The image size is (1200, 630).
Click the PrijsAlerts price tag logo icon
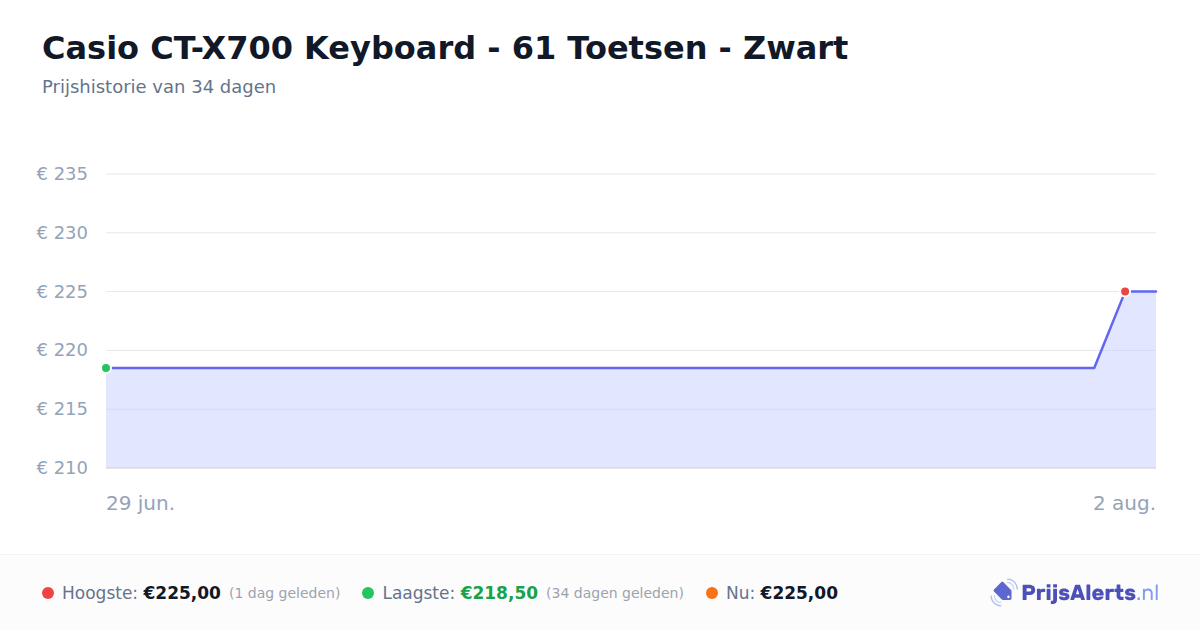click(1003, 593)
